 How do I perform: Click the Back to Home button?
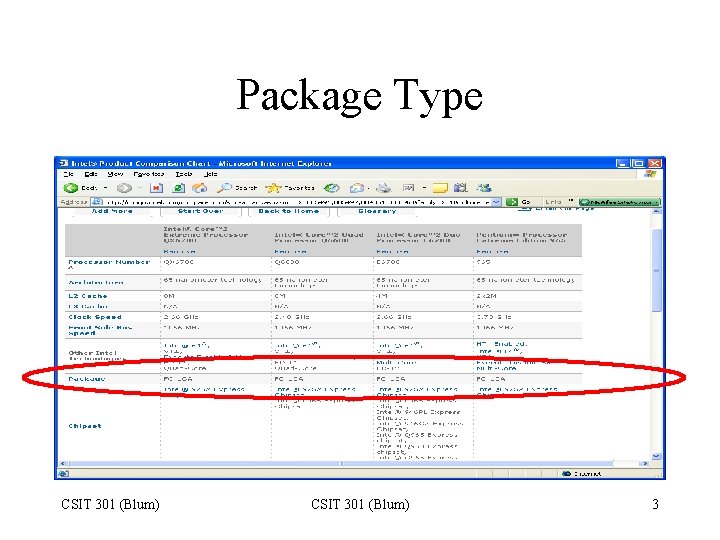[x=288, y=211]
